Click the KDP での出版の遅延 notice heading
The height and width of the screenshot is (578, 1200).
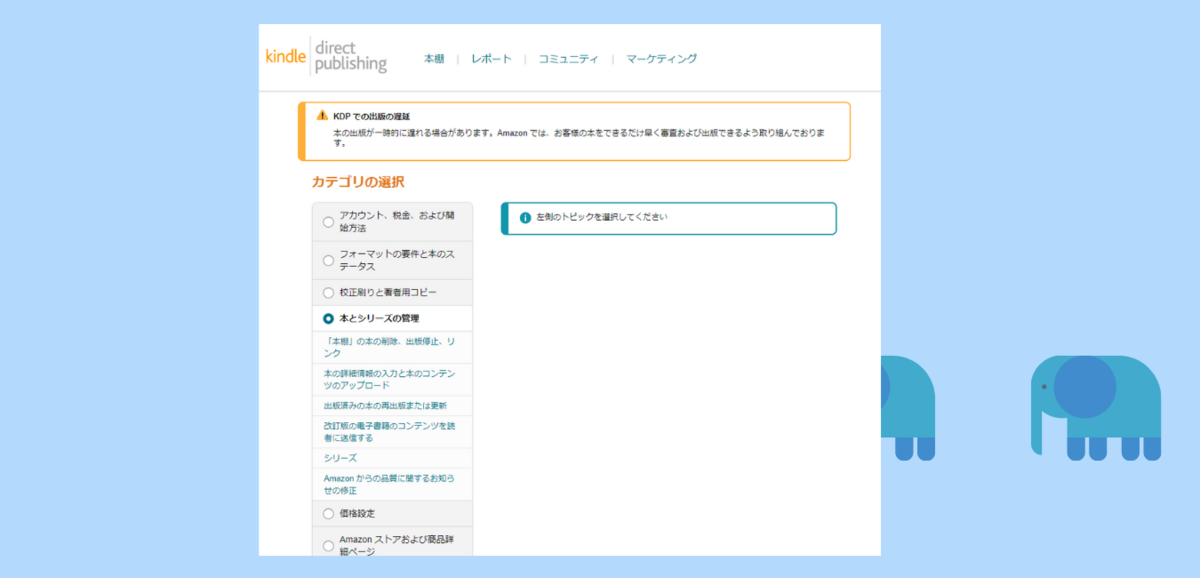(x=371, y=117)
